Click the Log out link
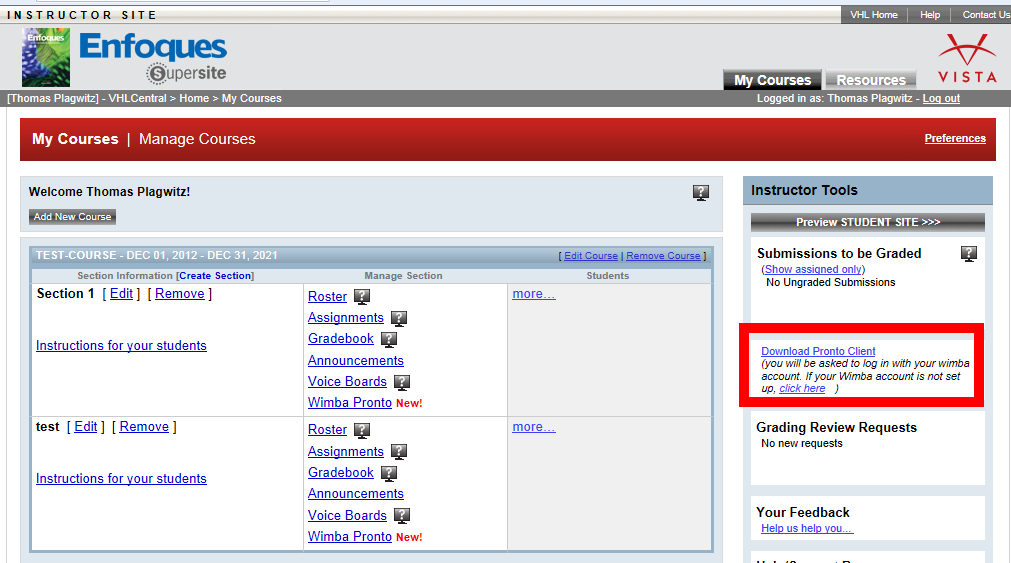This screenshot has height=563, width=1011. tap(941, 98)
